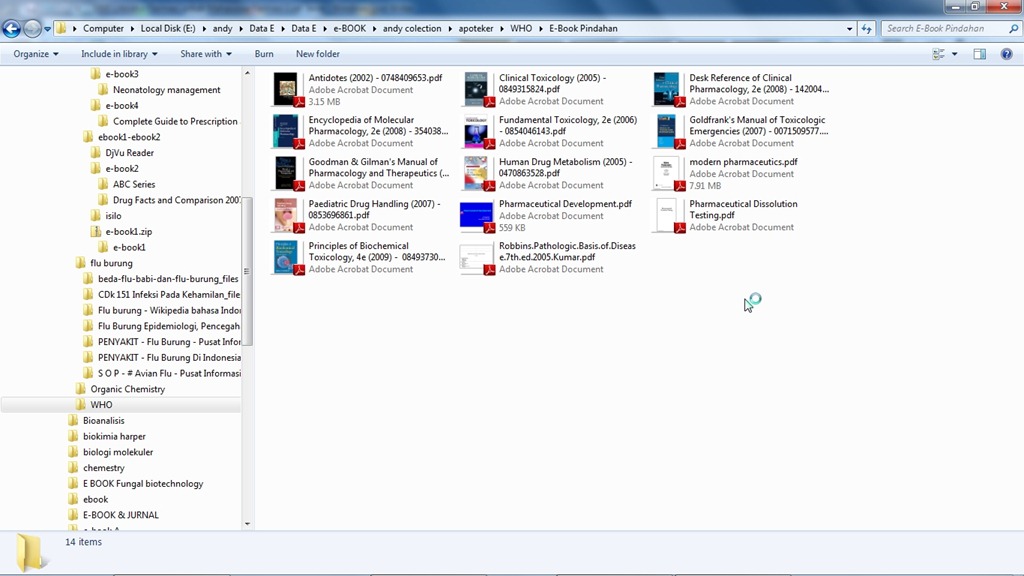Select isilo folder in tree
The height and width of the screenshot is (576, 1024).
113,216
